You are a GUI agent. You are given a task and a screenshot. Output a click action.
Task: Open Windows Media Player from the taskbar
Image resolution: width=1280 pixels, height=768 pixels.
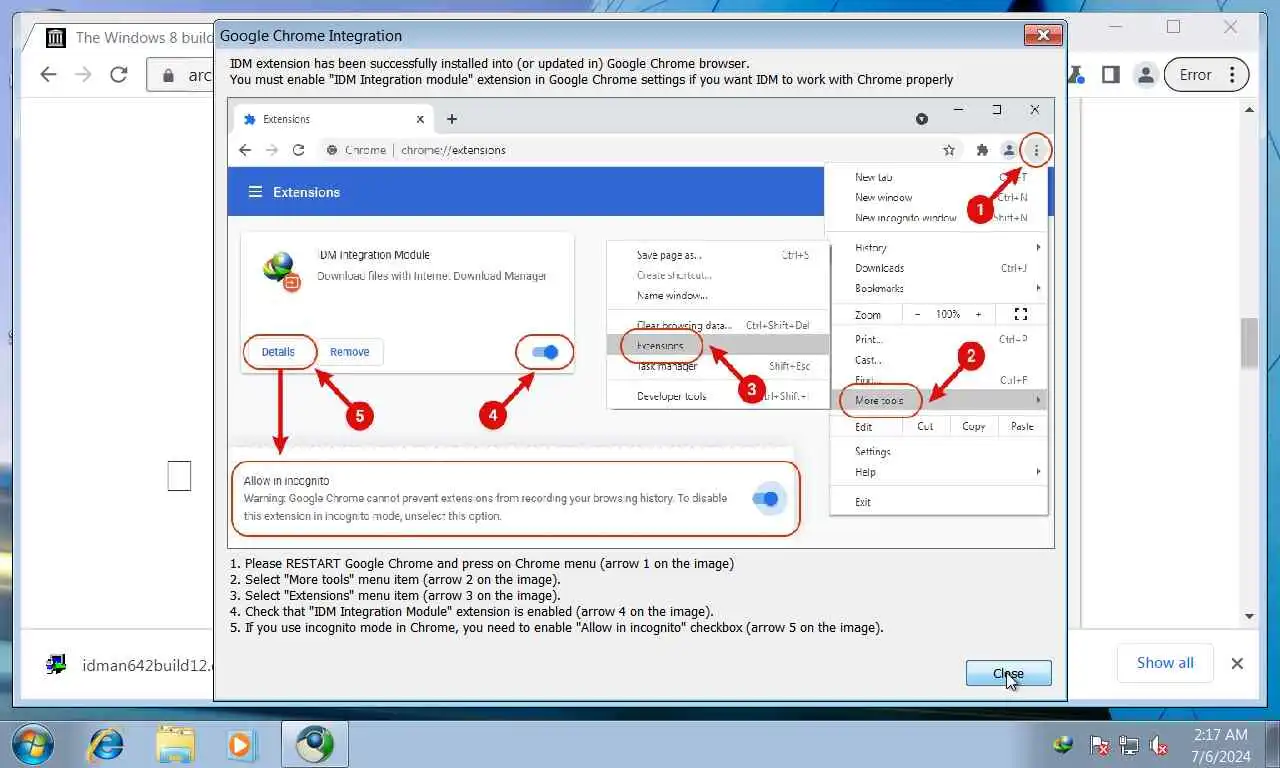click(x=240, y=744)
